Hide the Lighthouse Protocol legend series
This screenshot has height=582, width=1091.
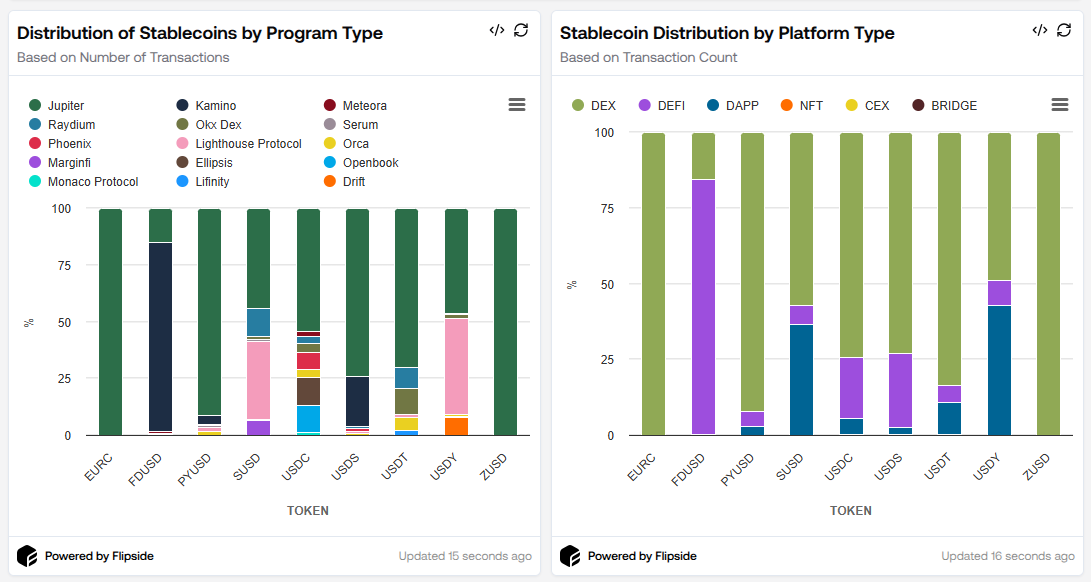pyautogui.click(x=248, y=144)
